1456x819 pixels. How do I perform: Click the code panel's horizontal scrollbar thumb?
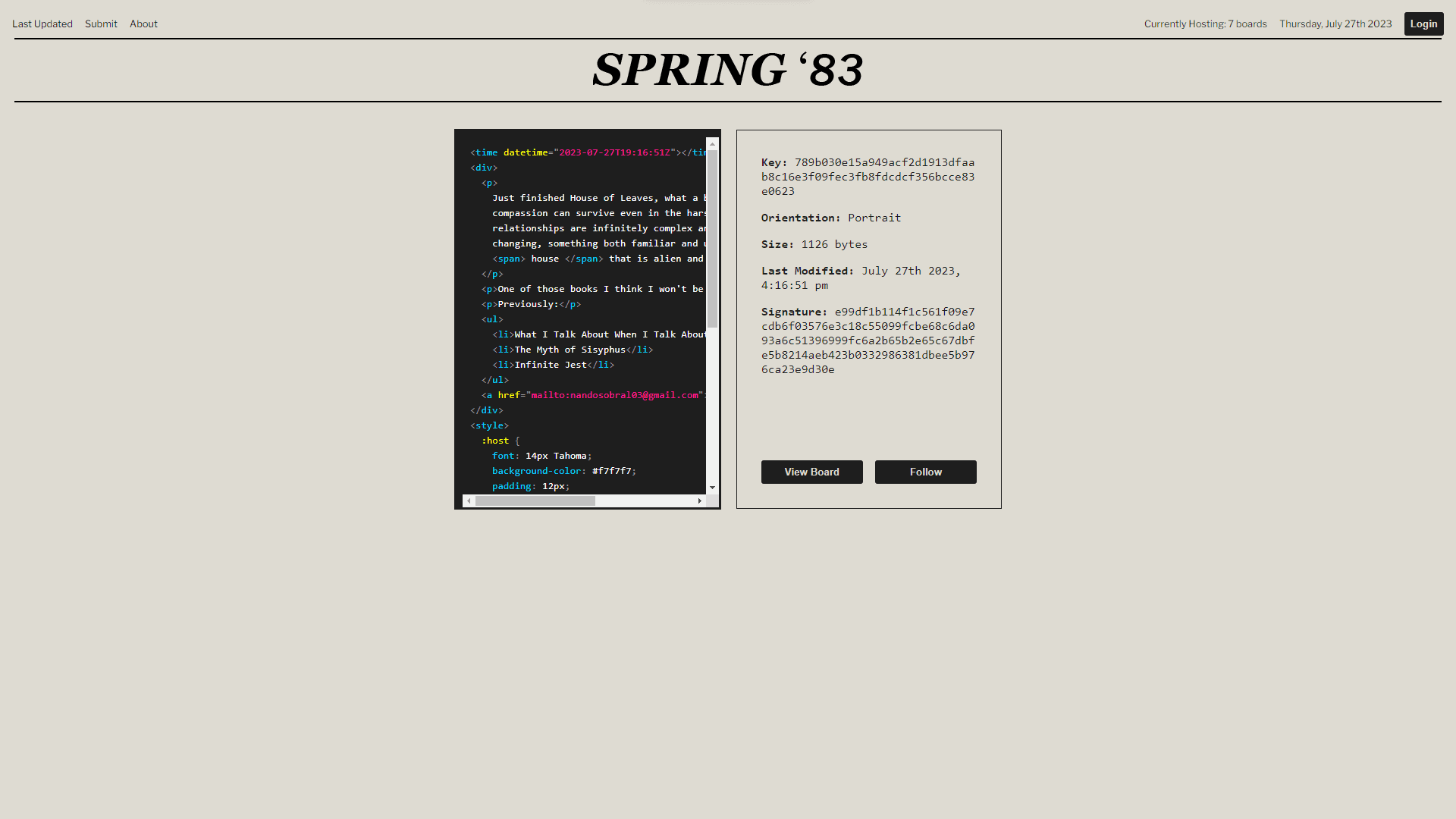(535, 501)
